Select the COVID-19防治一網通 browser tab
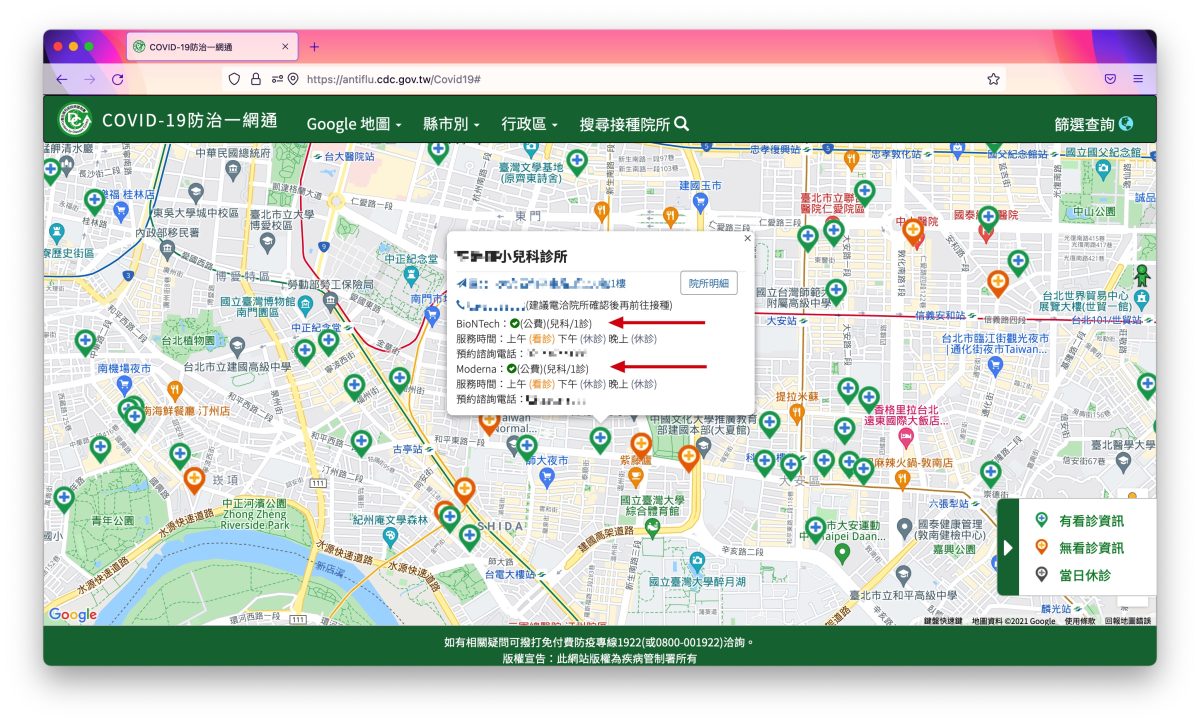 (x=212, y=47)
